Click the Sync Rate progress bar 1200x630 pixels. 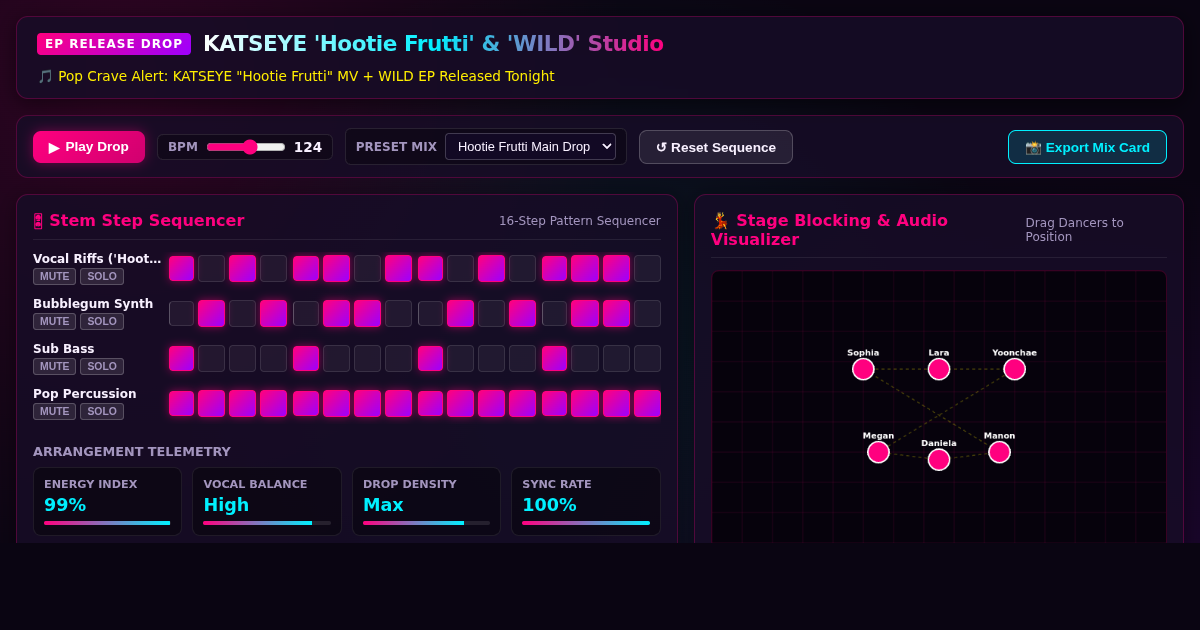tap(586, 523)
